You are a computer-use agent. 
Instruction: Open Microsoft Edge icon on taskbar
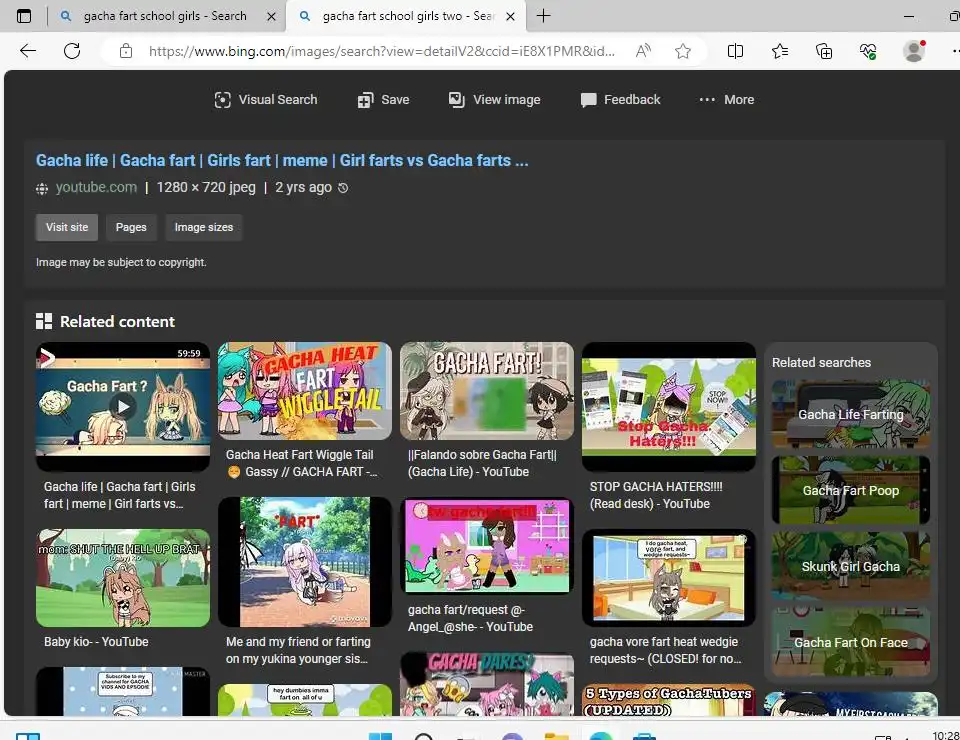coord(601,736)
